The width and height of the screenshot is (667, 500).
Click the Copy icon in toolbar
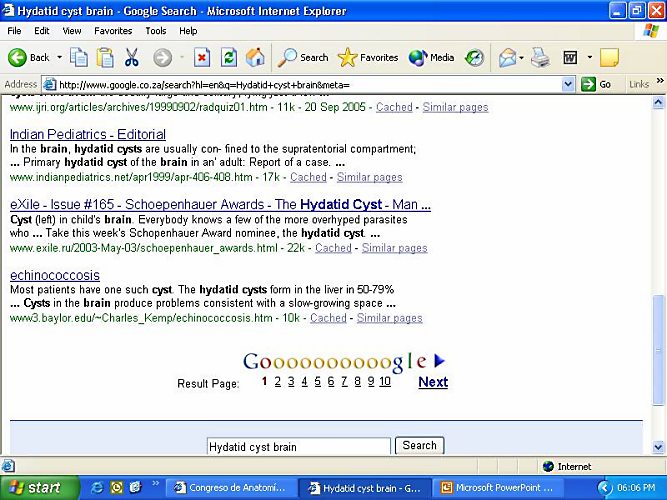point(79,57)
